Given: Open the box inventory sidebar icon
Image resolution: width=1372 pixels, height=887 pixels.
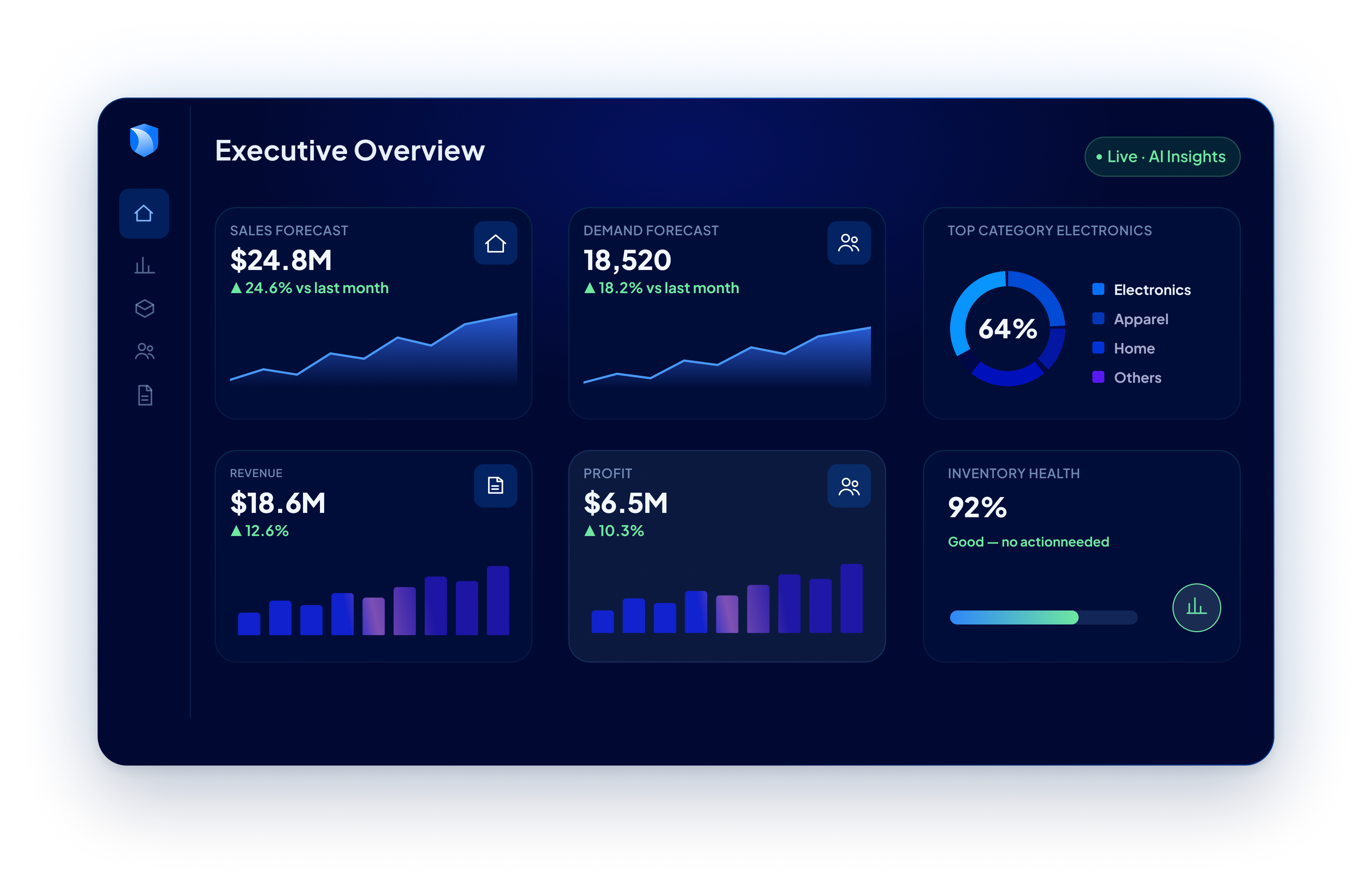Looking at the screenshot, I should pos(145,309).
